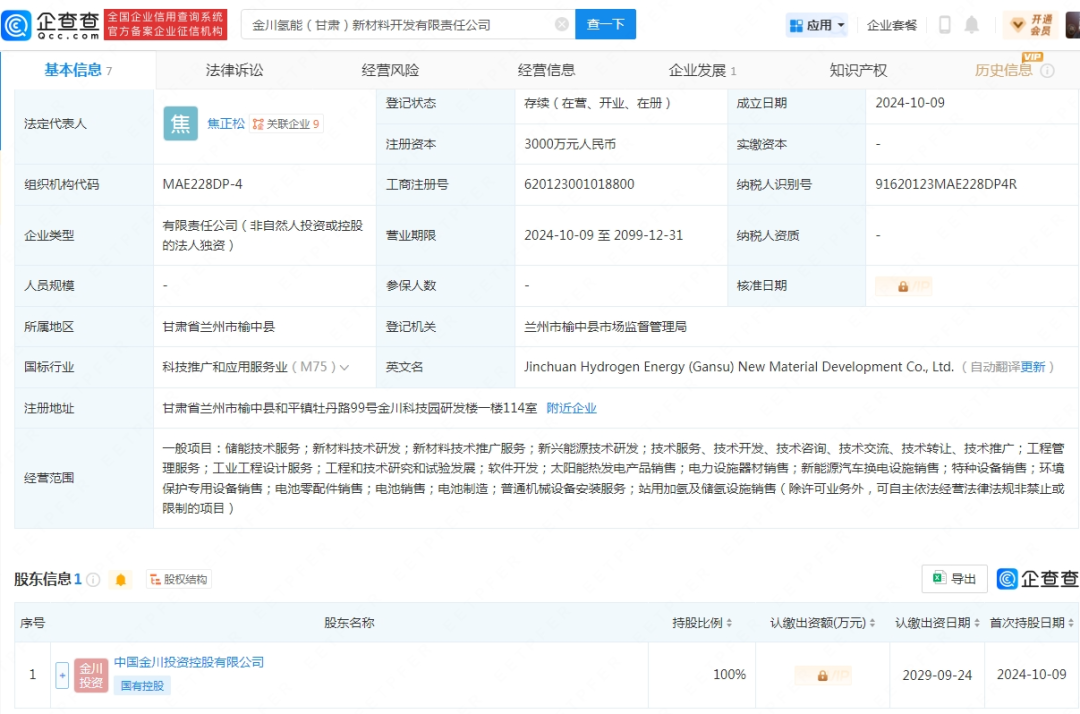
Task: Open the mobile phone app icon
Action: [x=944, y=25]
